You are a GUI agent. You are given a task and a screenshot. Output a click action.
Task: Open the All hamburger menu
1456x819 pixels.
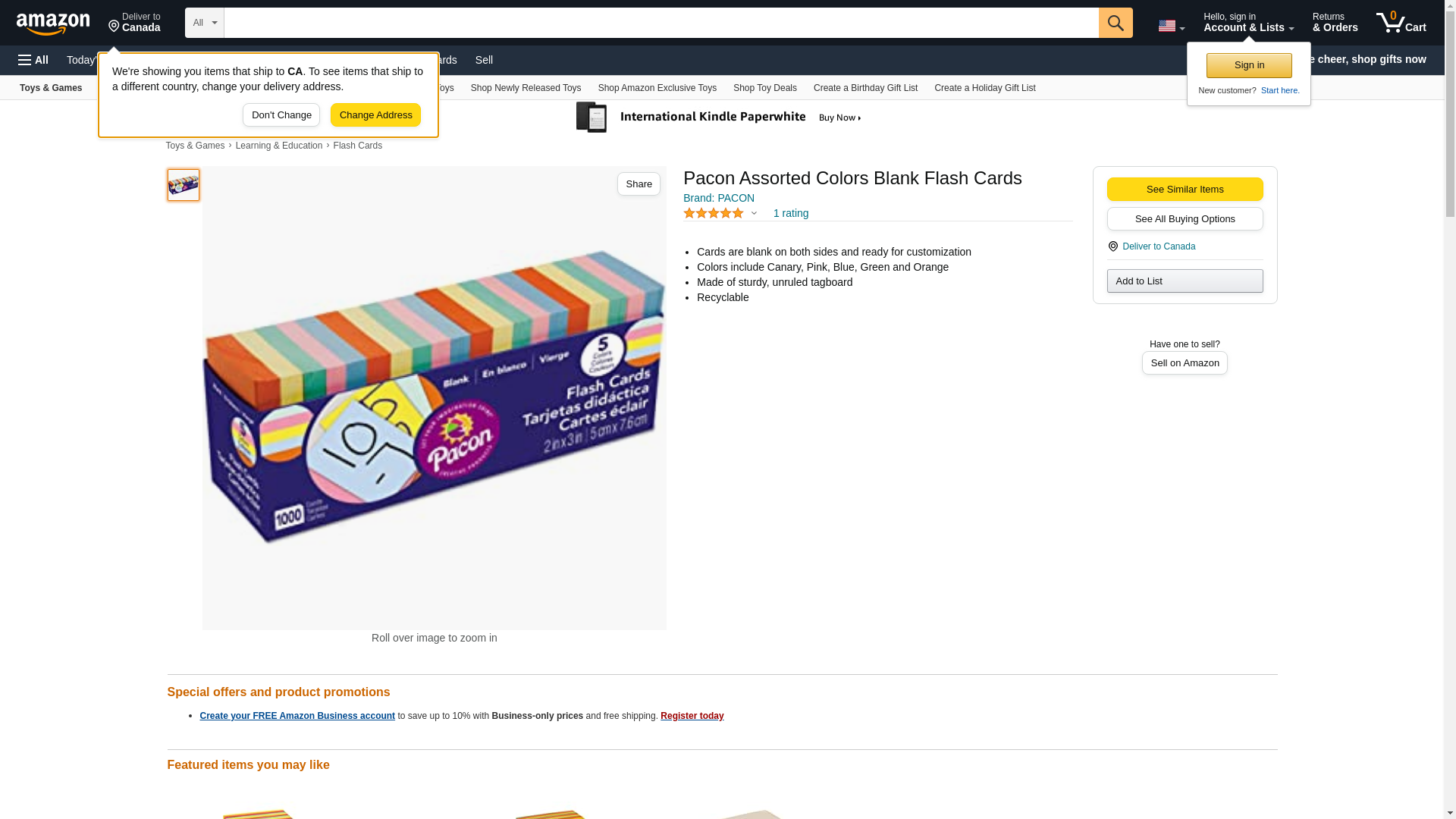33,60
